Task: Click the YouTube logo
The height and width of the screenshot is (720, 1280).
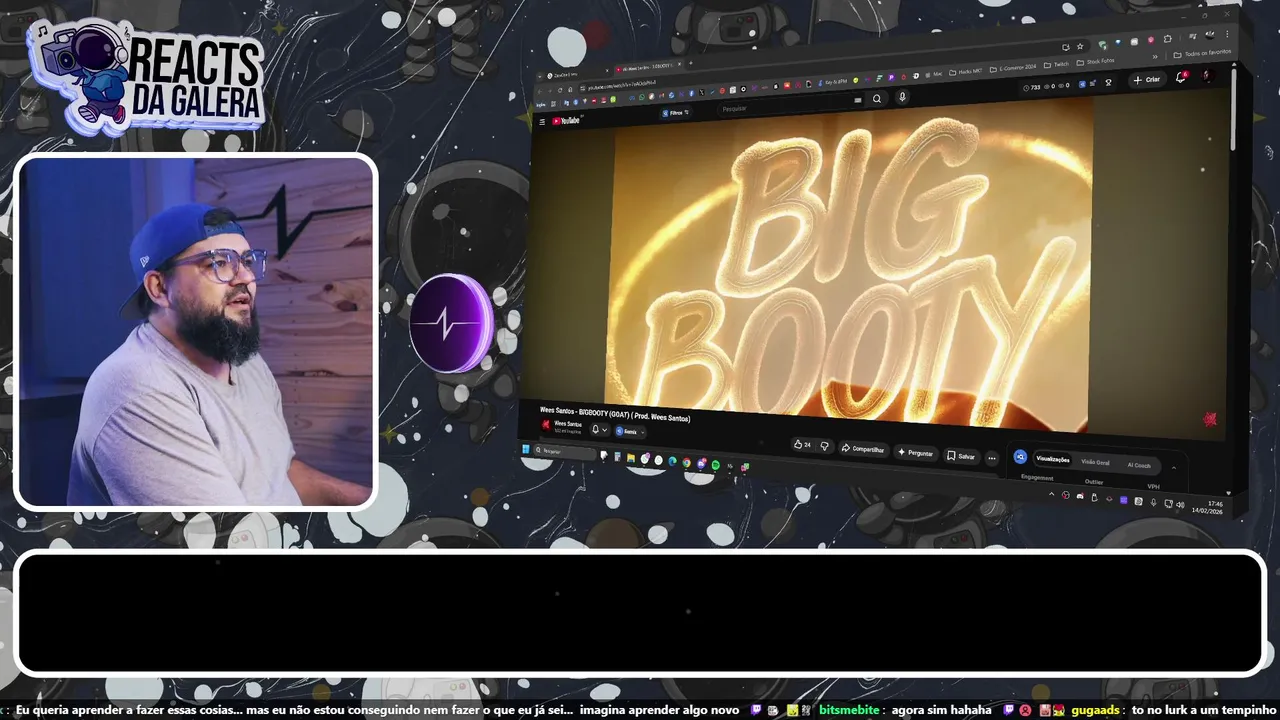Action: 566,121
